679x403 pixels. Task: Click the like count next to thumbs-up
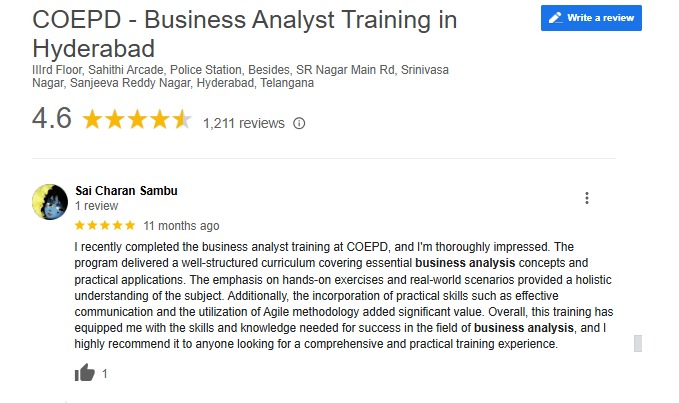[105, 374]
